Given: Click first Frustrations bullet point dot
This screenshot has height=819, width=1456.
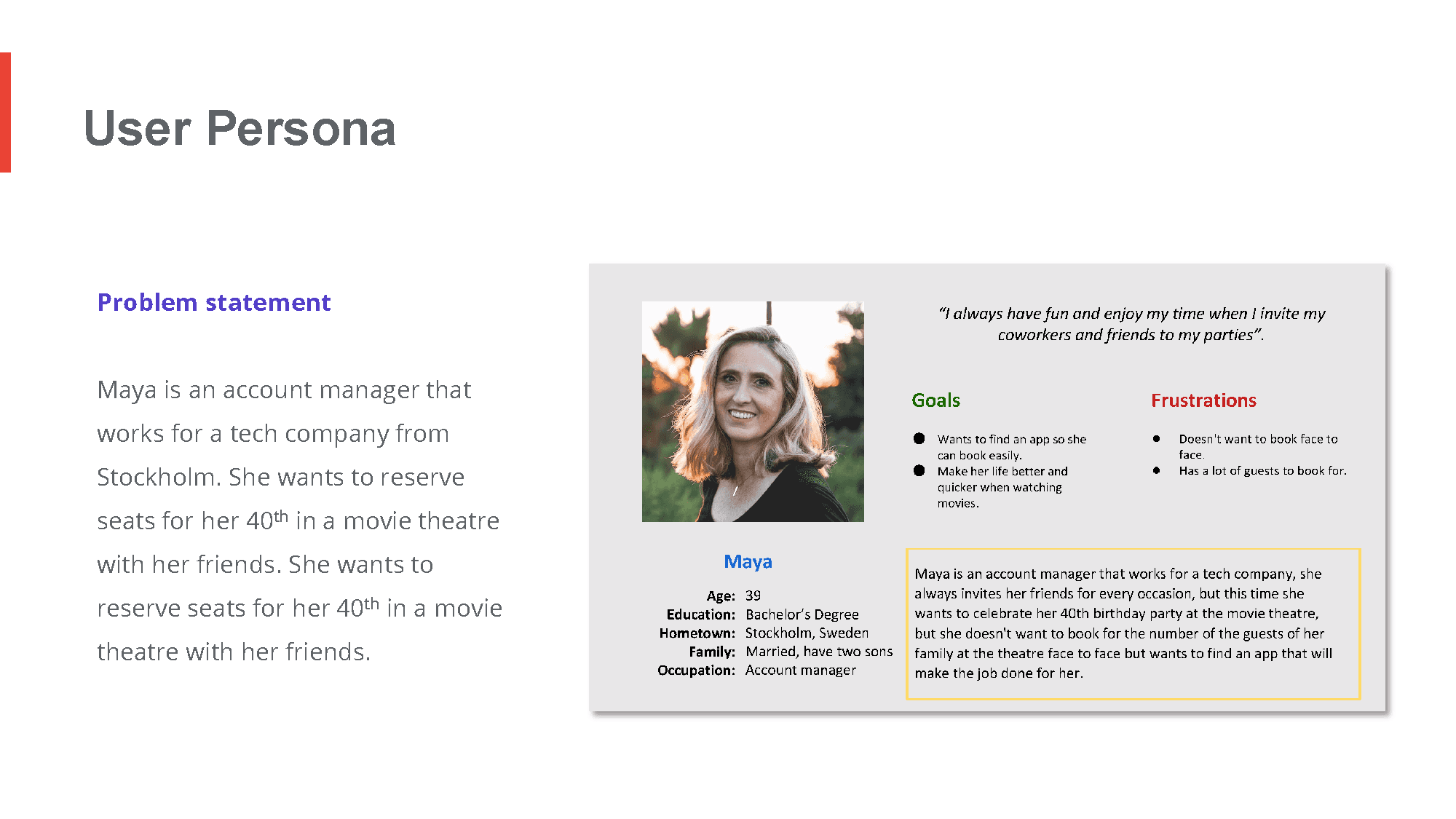Looking at the screenshot, I should 1156,439.
